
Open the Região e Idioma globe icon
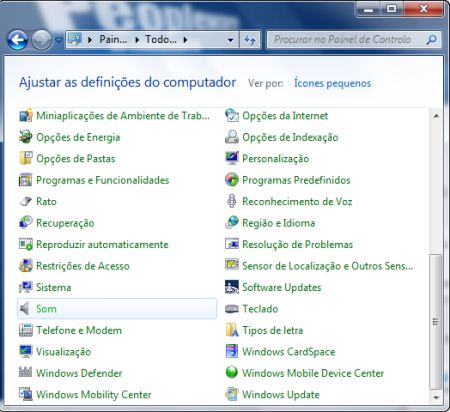point(232,223)
